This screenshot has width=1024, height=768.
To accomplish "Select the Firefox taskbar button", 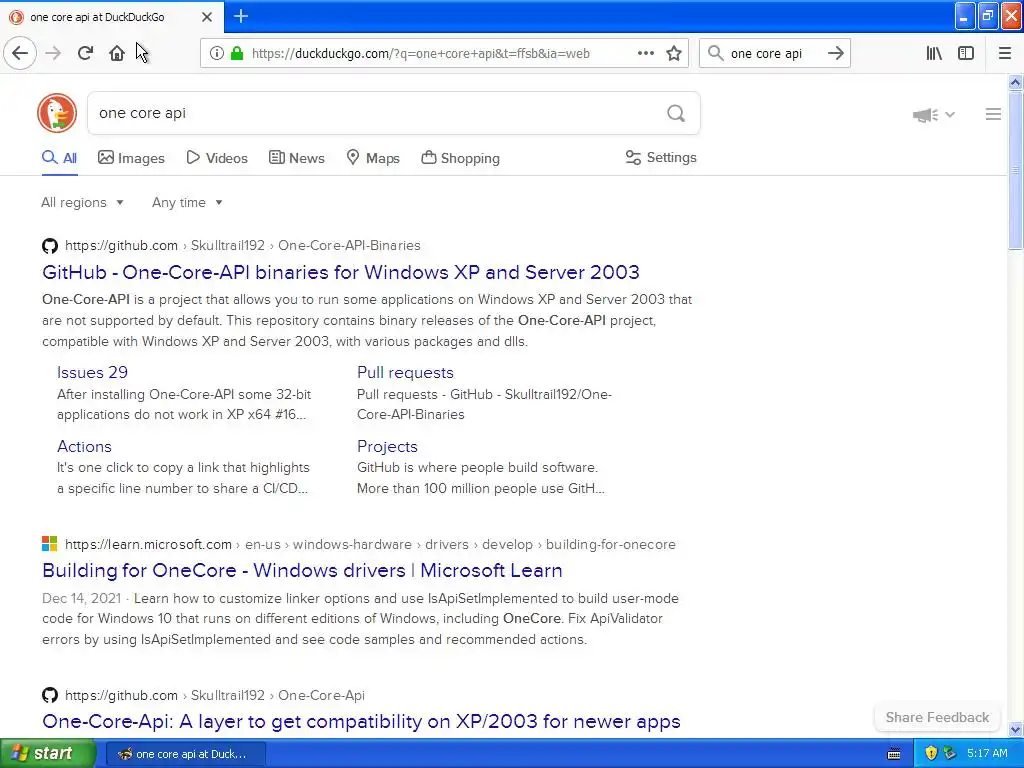I will [x=185, y=754].
